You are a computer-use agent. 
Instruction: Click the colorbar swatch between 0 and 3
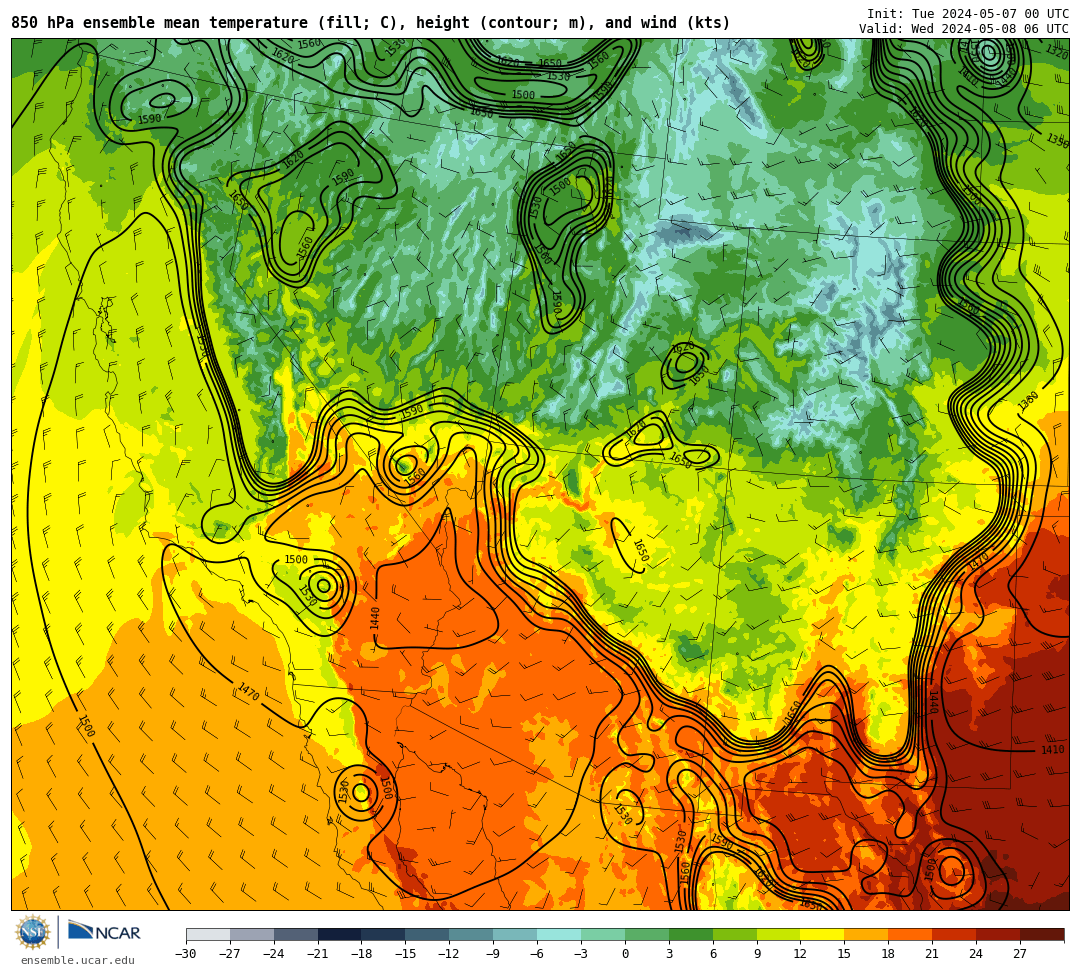[x=647, y=934]
